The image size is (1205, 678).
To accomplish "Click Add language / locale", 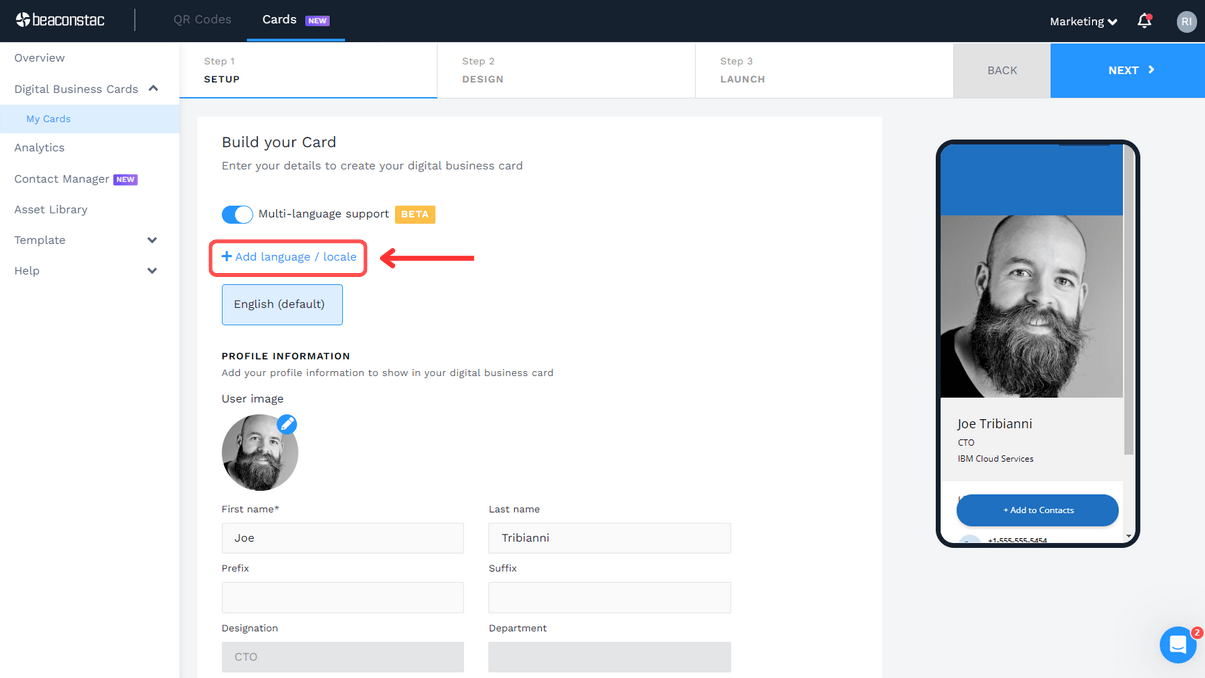I will coord(287,257).
